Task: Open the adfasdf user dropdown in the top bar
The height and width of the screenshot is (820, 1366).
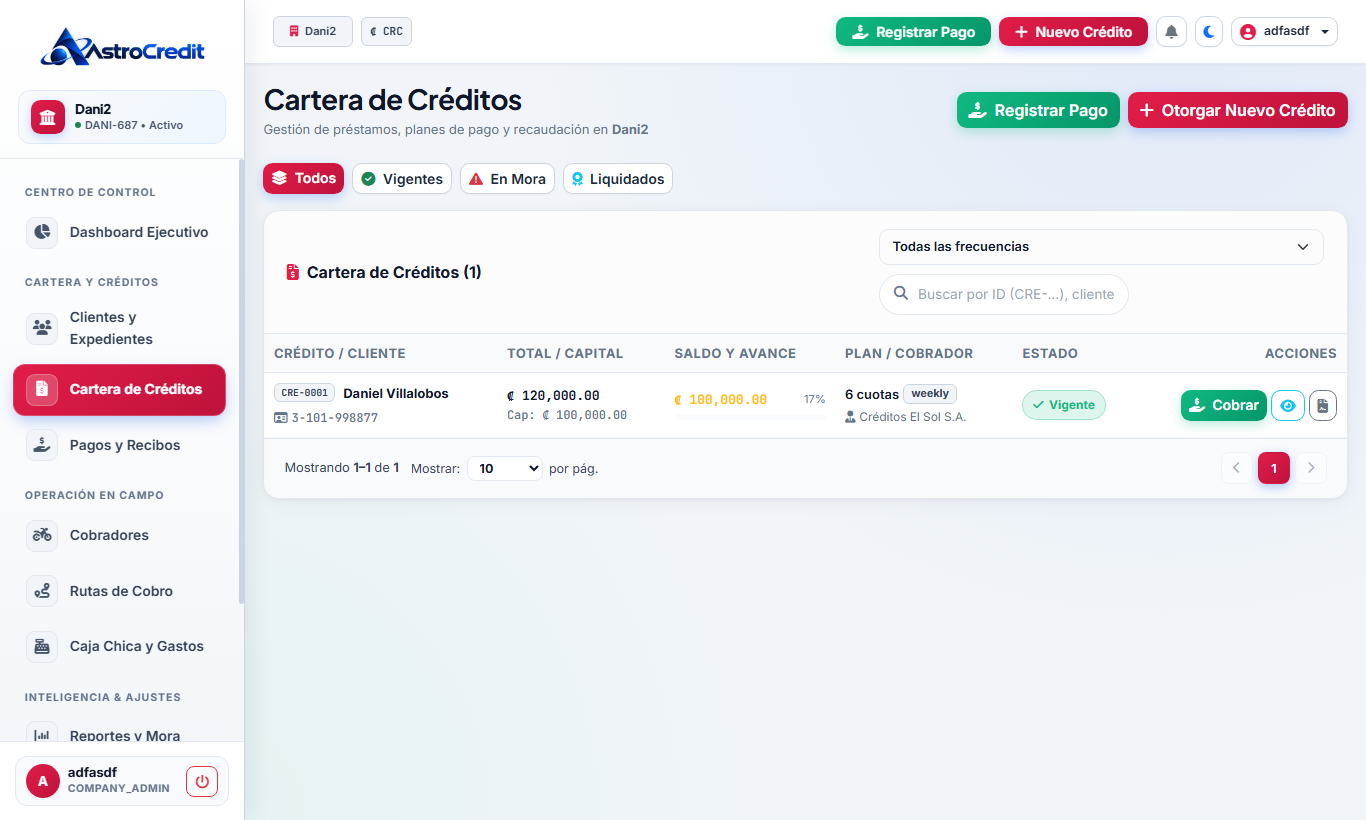Action: tap(1284, 32)
